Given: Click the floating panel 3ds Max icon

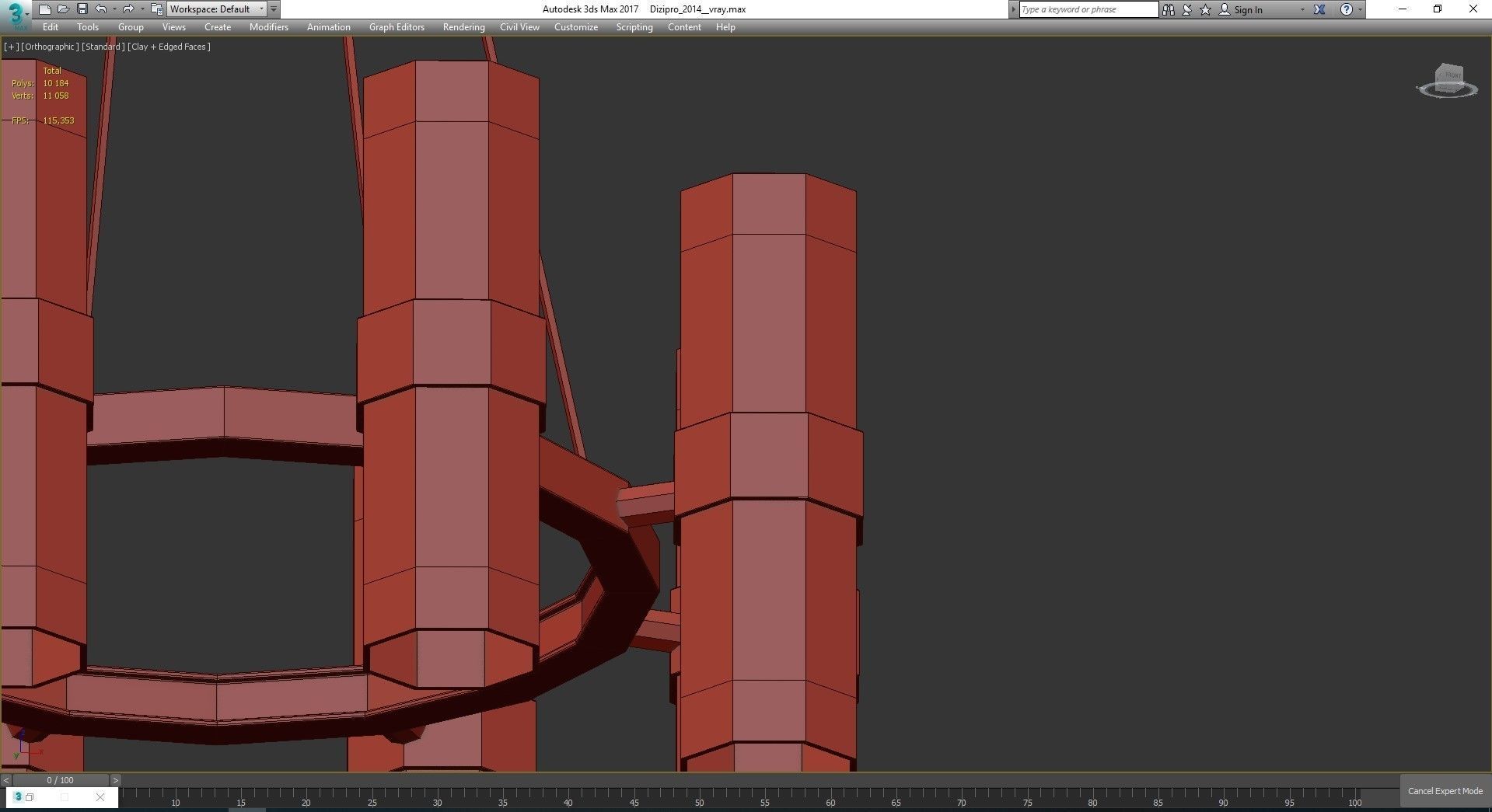Looking at the screenshot, I should [19, 797].
